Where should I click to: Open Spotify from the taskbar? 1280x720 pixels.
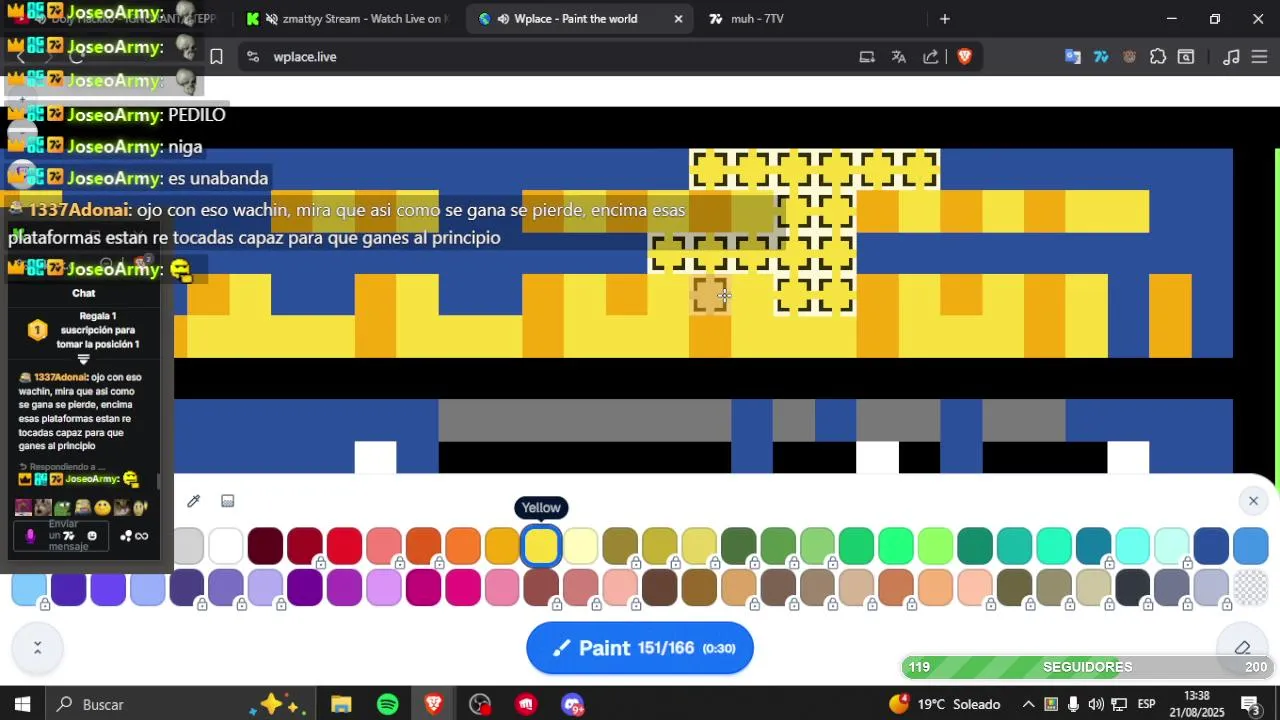pyautogui.click(x=388, y=704)
